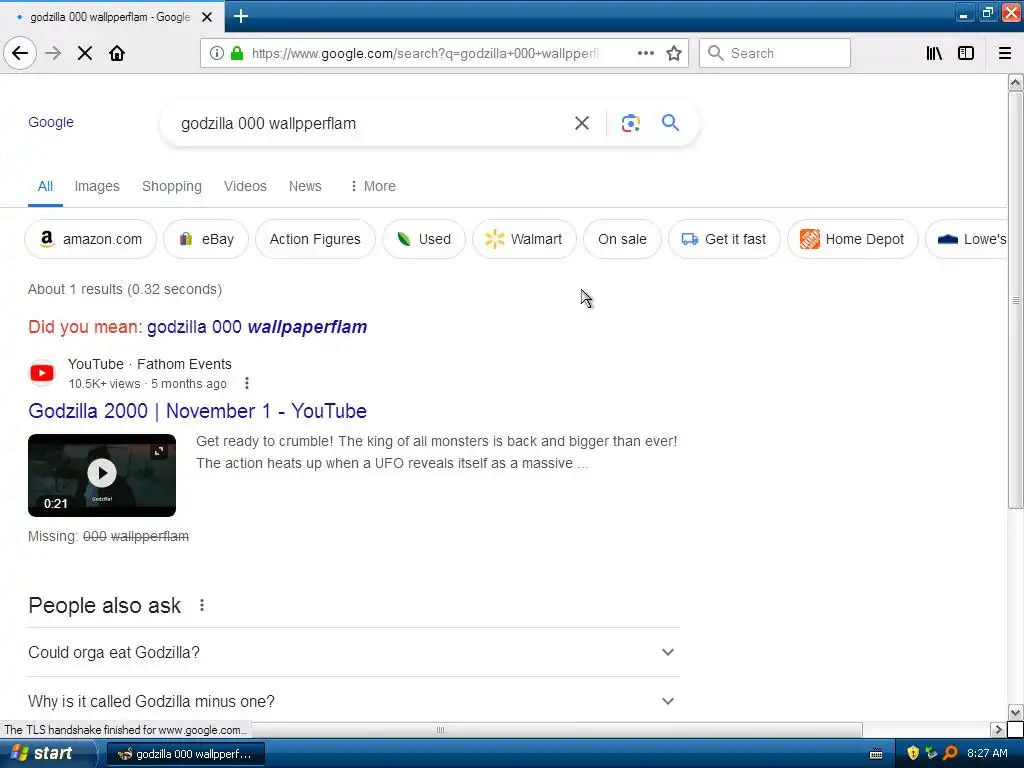
Task: Clear the Google search query X
Action: pos(582,123)
